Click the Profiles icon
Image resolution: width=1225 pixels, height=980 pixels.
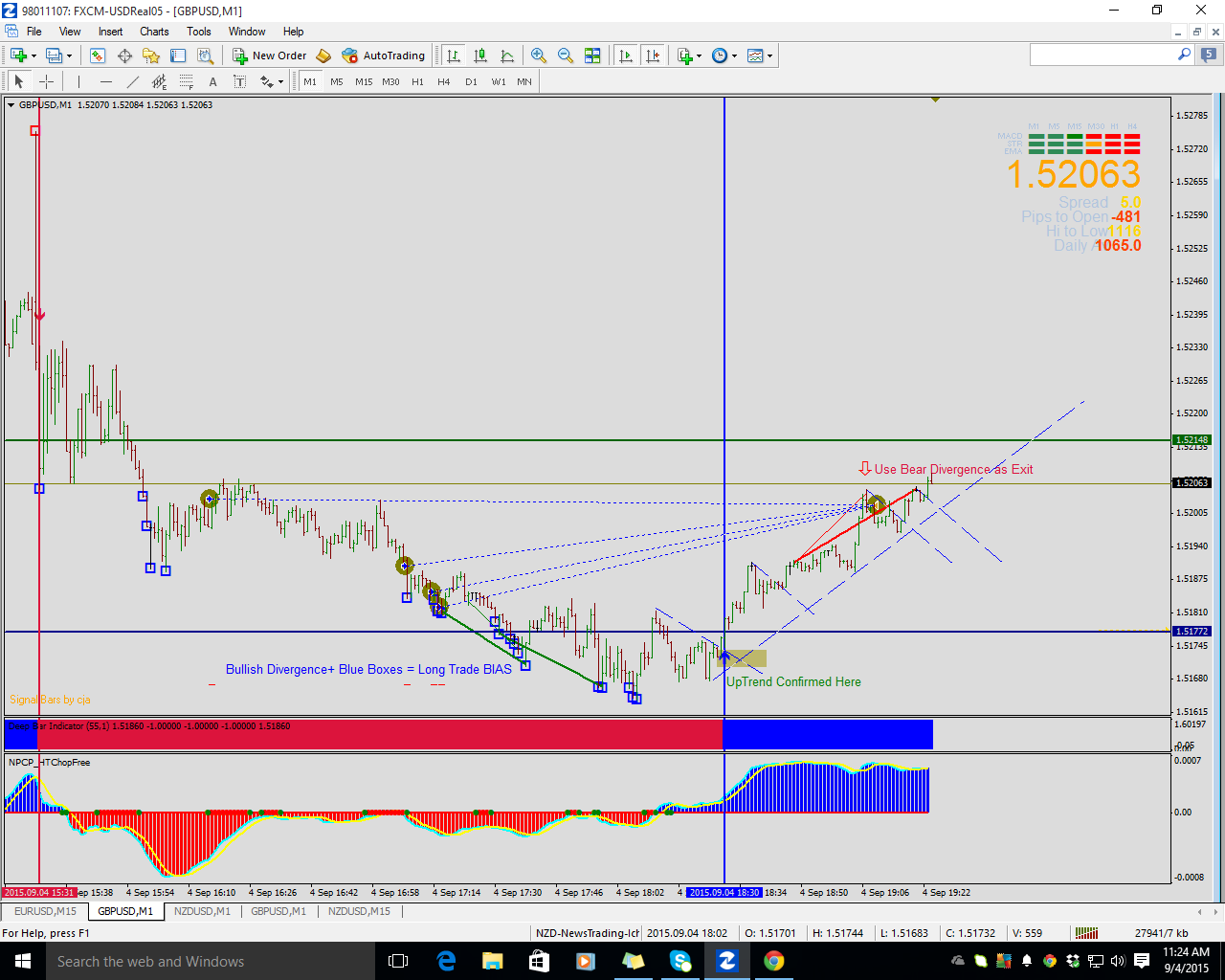[x=55, y=56]
